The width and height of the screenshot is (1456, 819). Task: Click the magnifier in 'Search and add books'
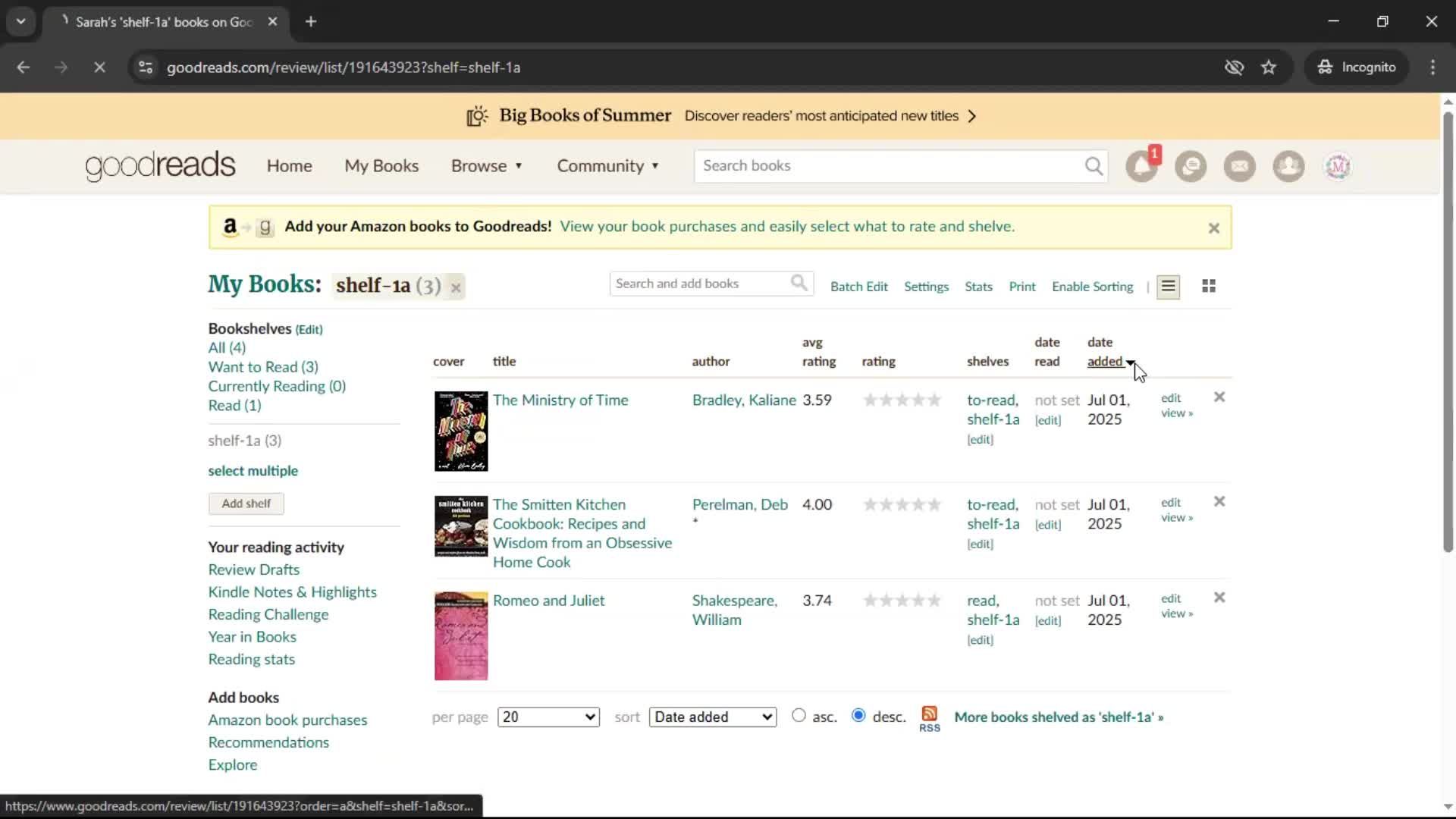(799, 284)
